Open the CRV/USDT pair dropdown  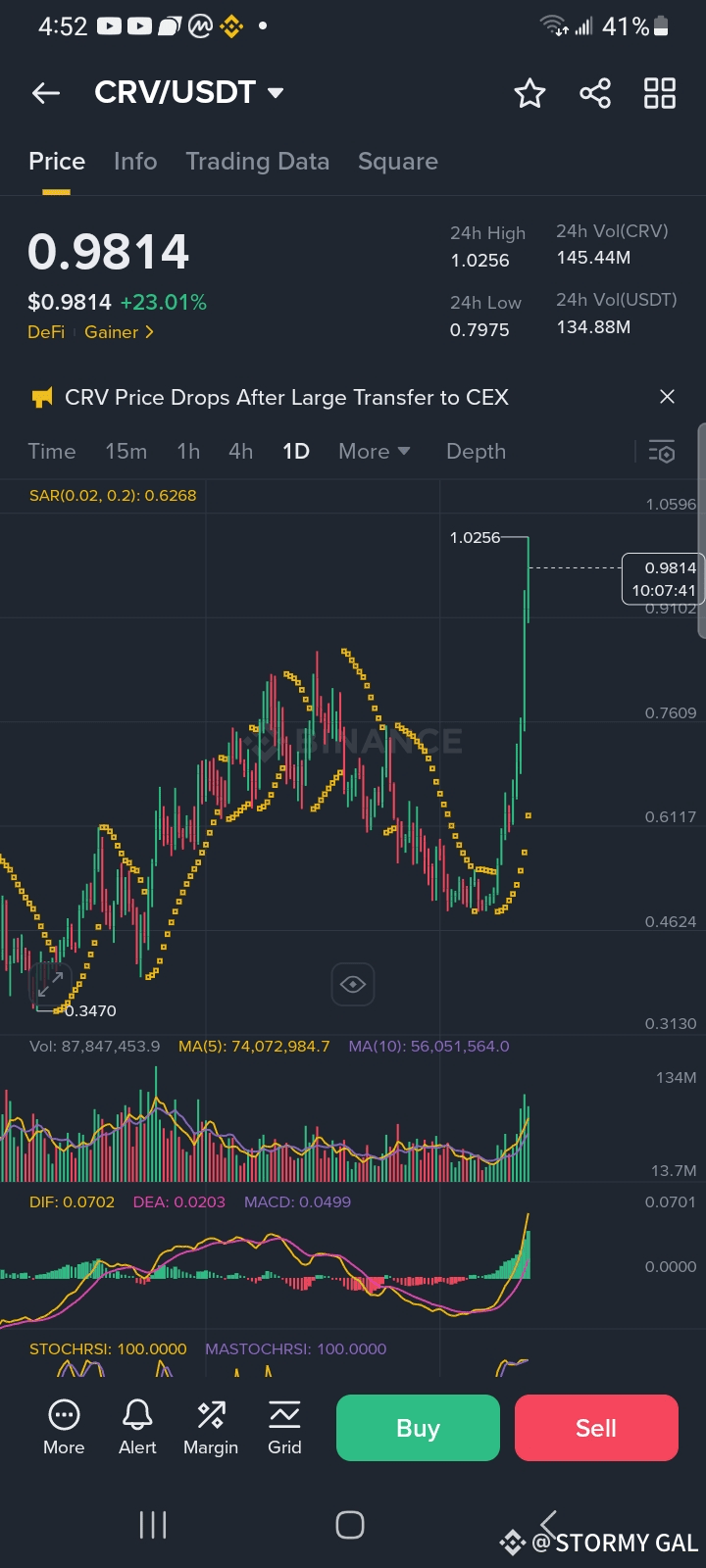pos(188,92)
